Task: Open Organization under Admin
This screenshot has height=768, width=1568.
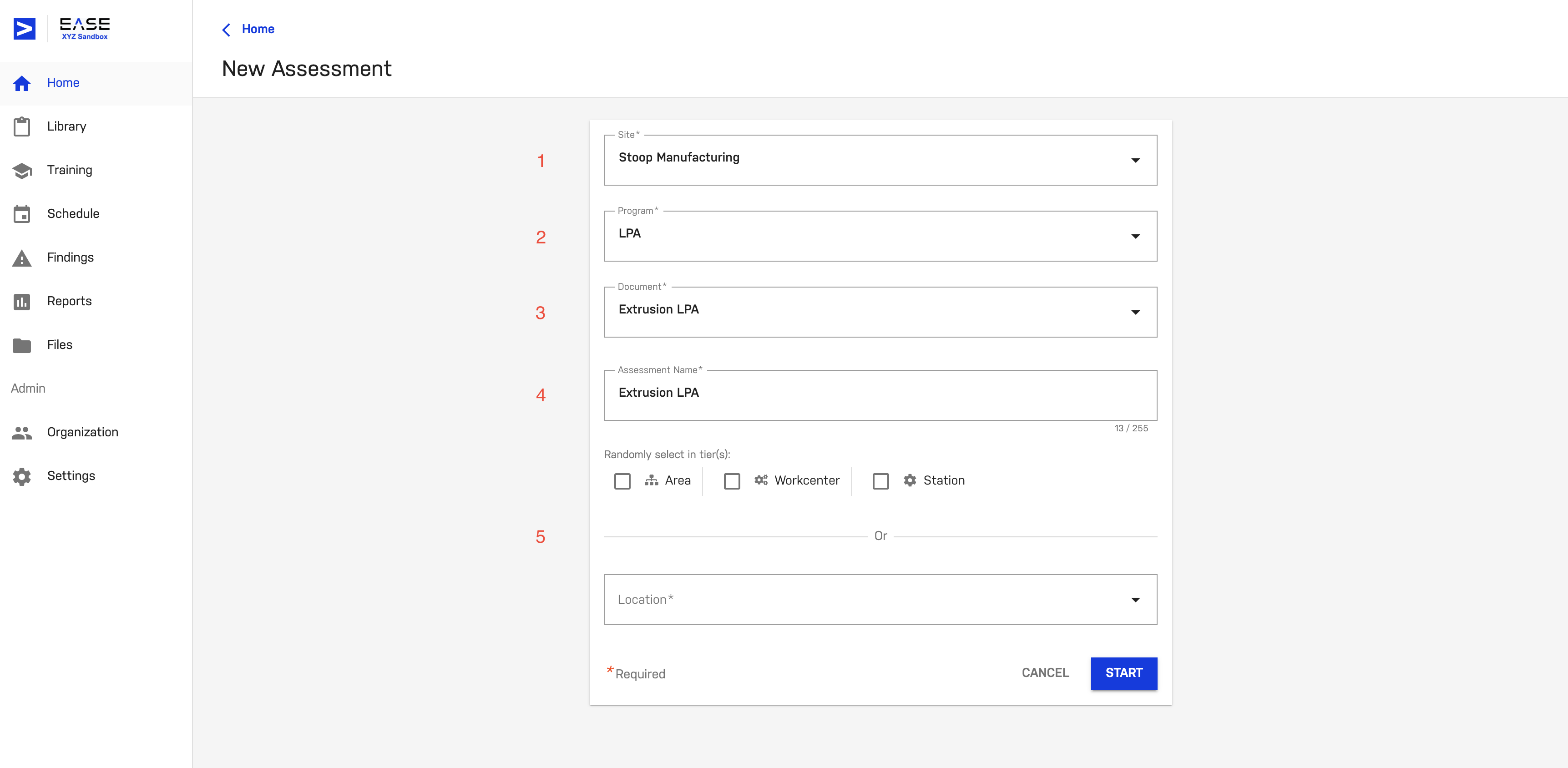Action: pos(96,432)
